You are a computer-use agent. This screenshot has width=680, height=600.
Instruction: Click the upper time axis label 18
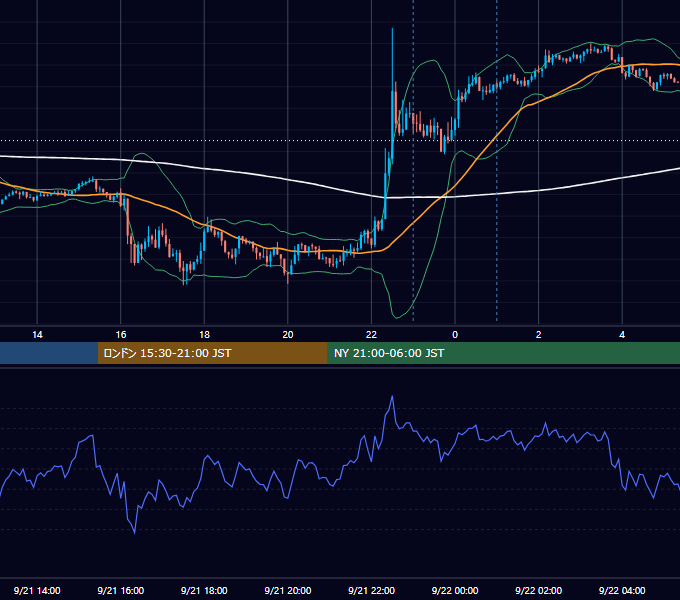click(x=204, y=335)
